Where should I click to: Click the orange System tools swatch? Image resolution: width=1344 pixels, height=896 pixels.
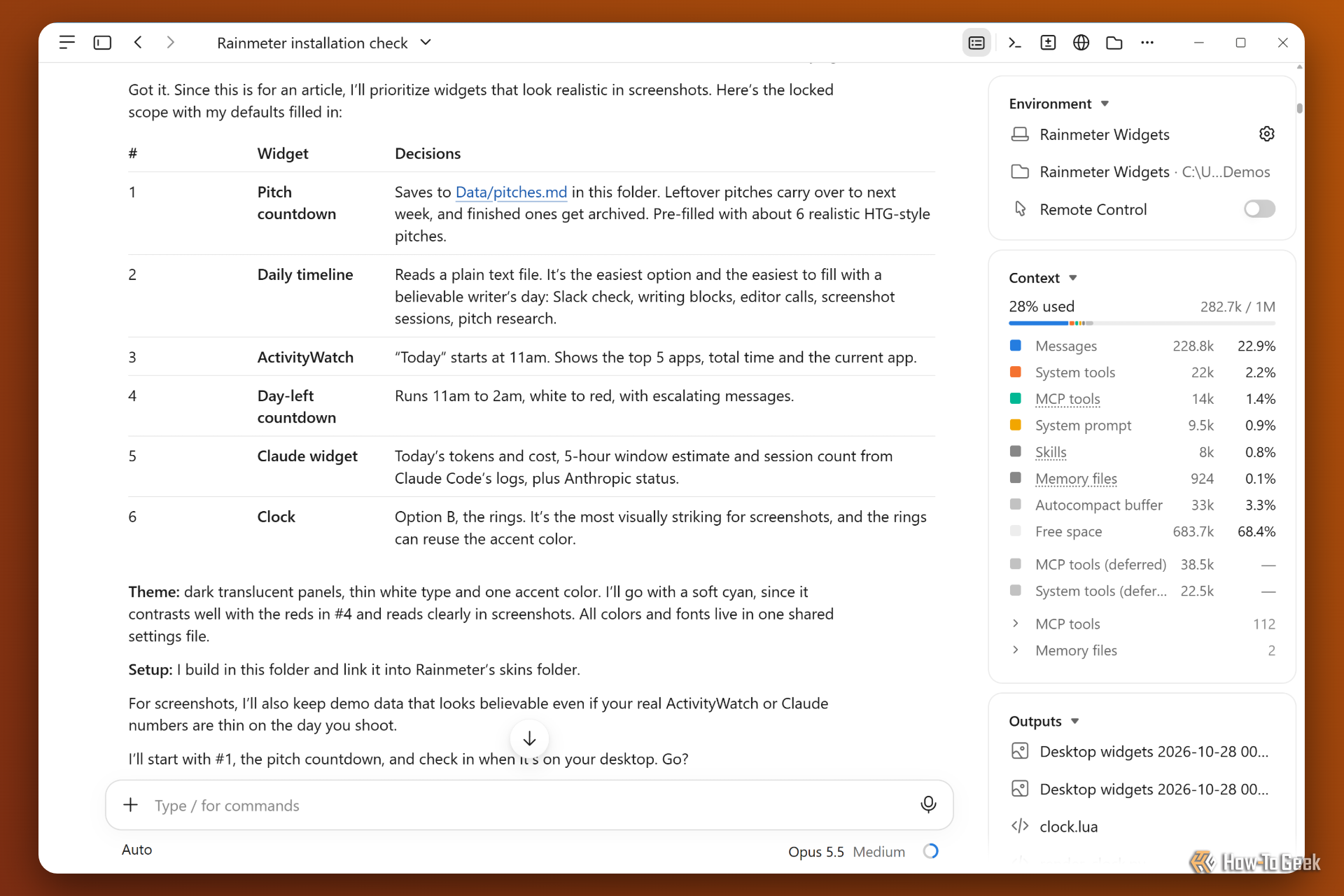1016,372
